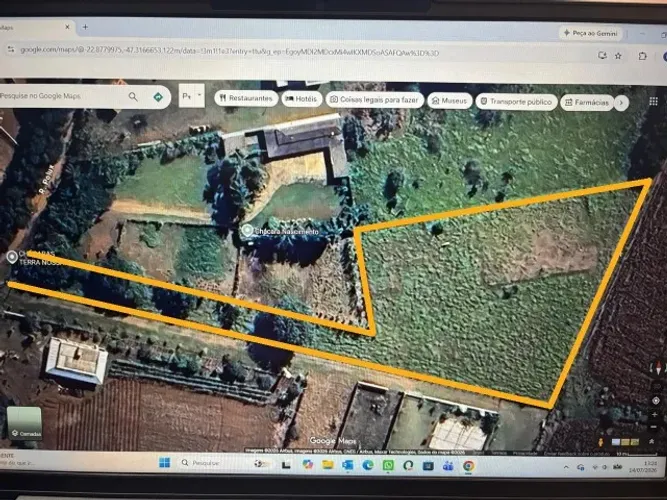The image size is (667, 500).
Task: Open WhatsApp from the taskbar
Action: point(388,466)
